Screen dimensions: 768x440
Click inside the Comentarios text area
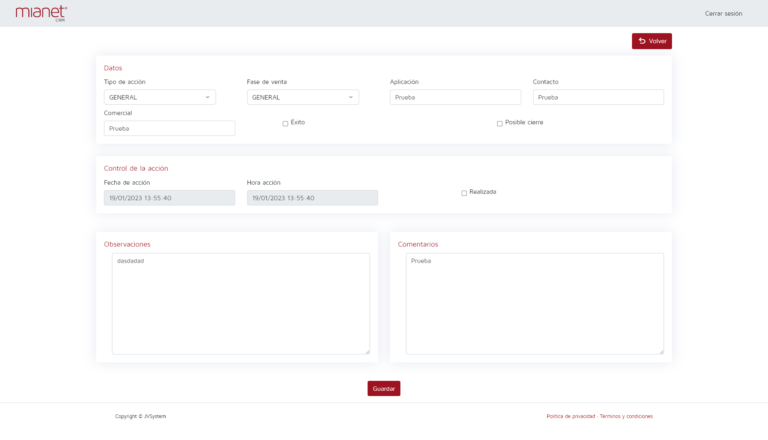(x=534, y=303)
